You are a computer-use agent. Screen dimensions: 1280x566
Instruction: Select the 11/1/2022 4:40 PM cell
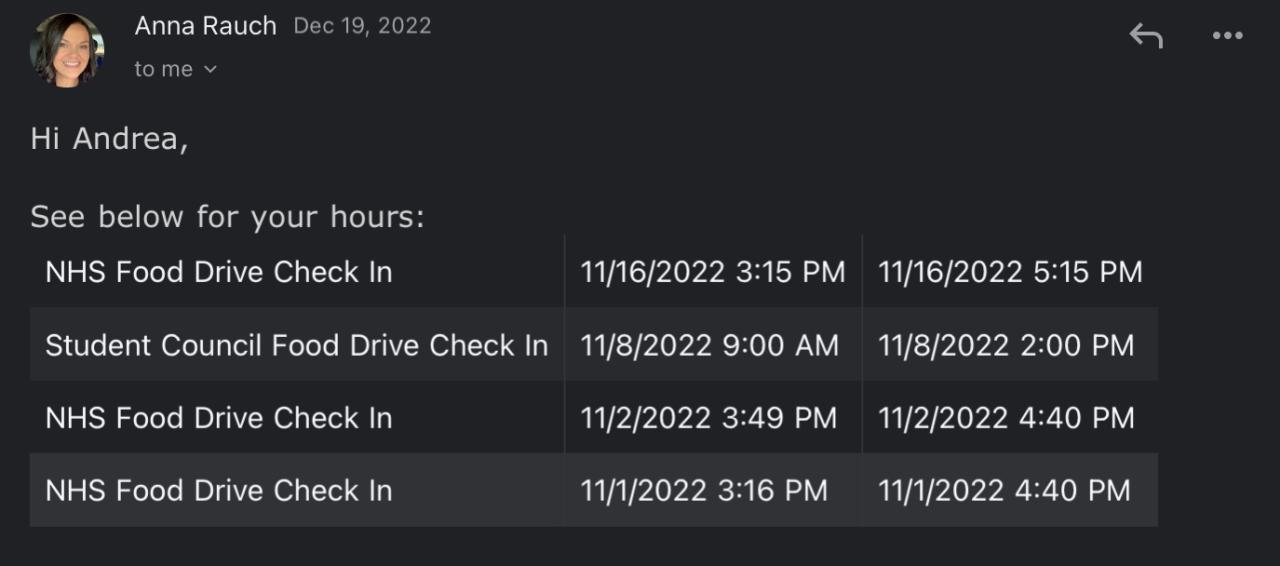tap(1004, 491)
